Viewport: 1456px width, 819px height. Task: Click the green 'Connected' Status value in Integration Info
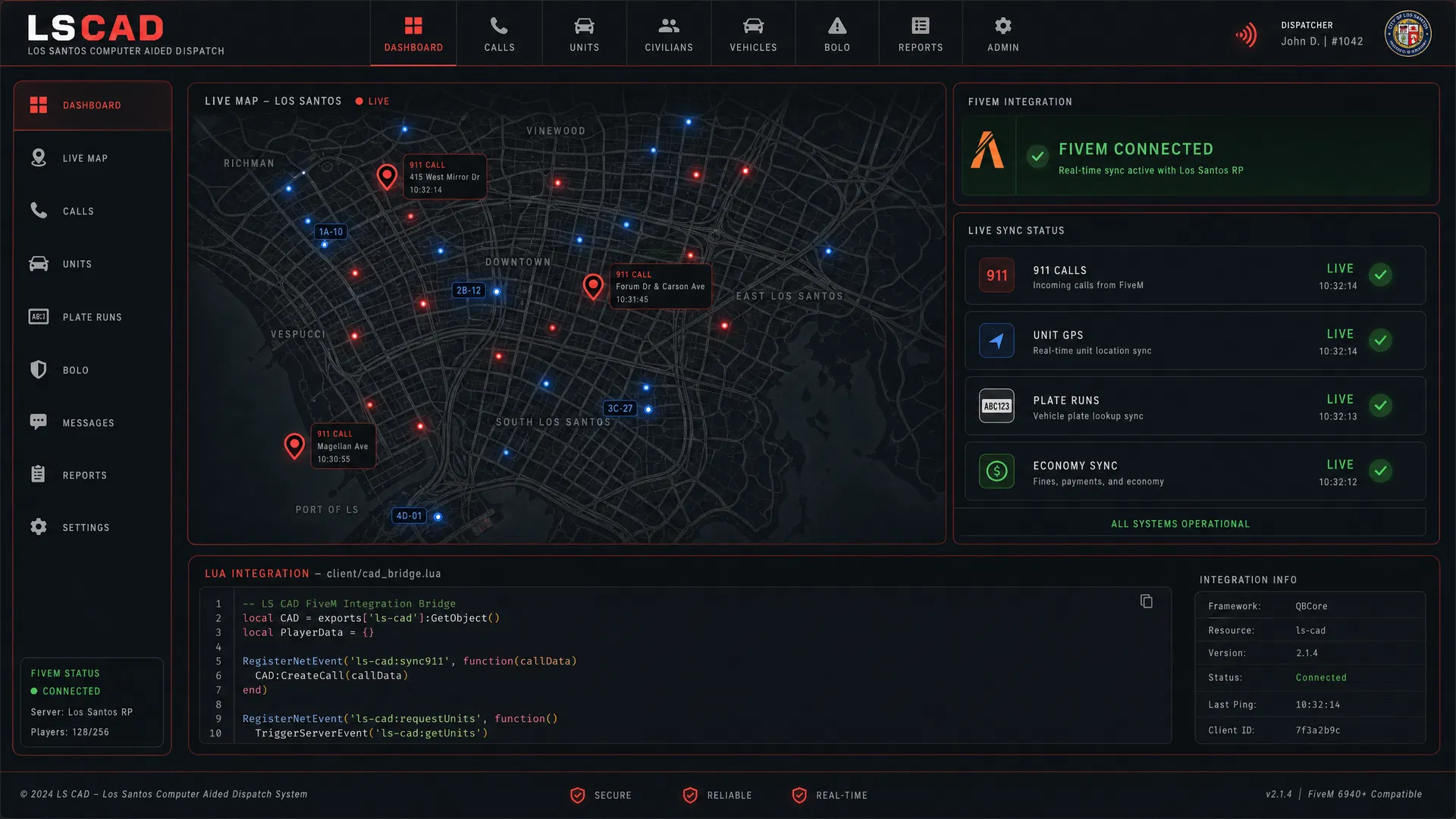coord(1321,677)
